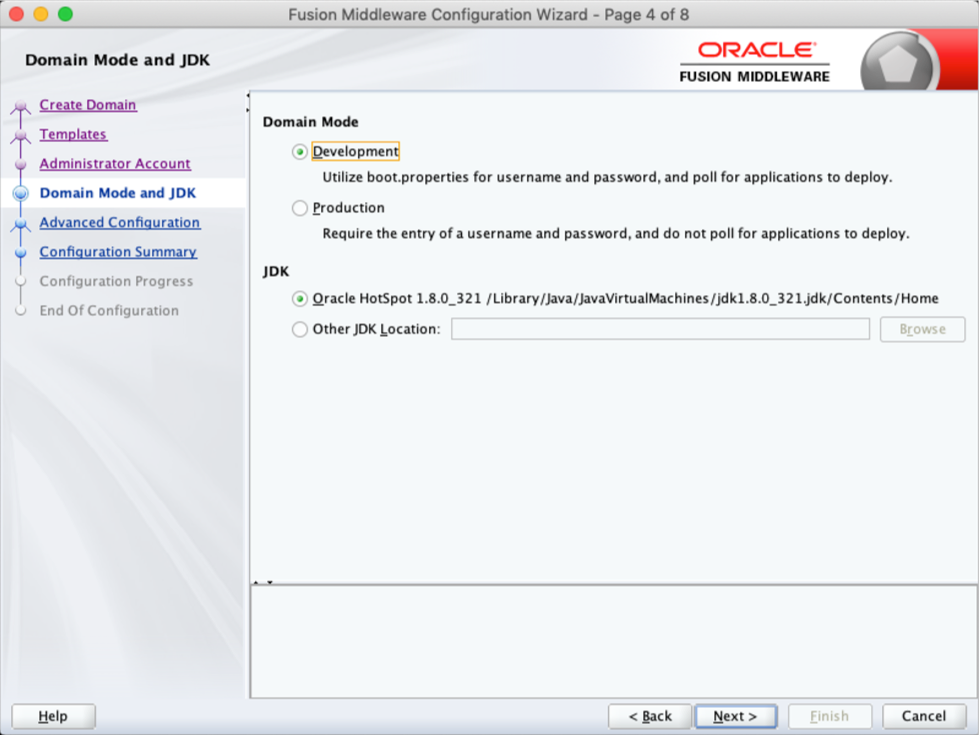The image size is (979, 735).
Task: Click the Create Domain step marker icon
Action: pos(21,106)
